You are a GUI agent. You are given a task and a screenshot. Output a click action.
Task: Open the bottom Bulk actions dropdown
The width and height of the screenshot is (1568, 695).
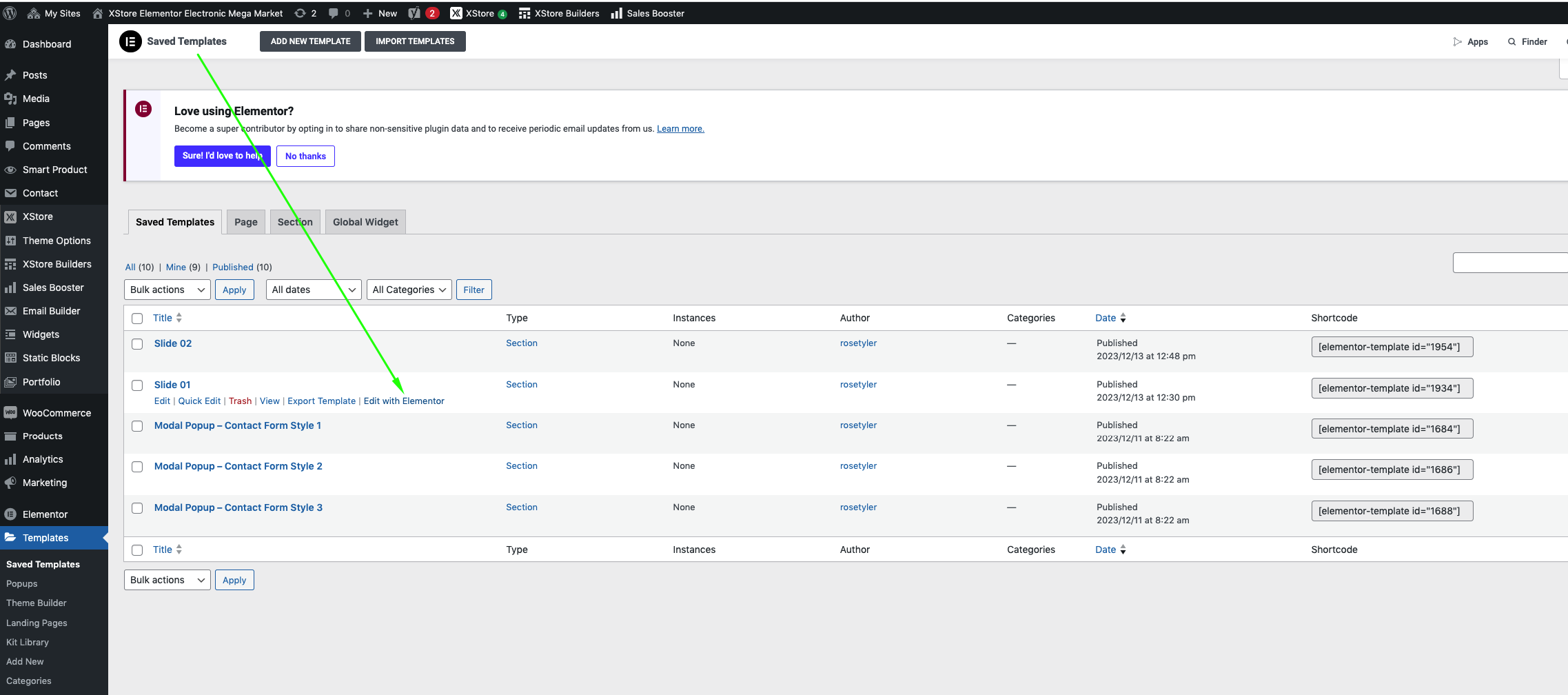click(167, 580)
